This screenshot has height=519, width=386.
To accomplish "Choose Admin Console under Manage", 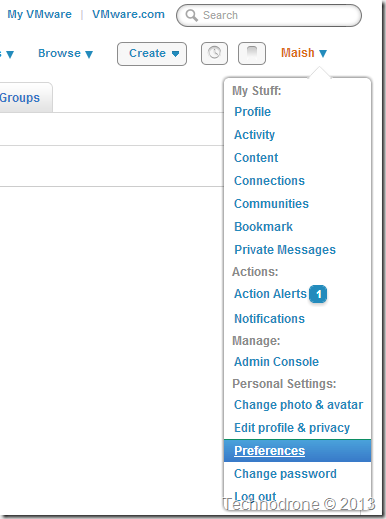I will click(x=276, y=362).
